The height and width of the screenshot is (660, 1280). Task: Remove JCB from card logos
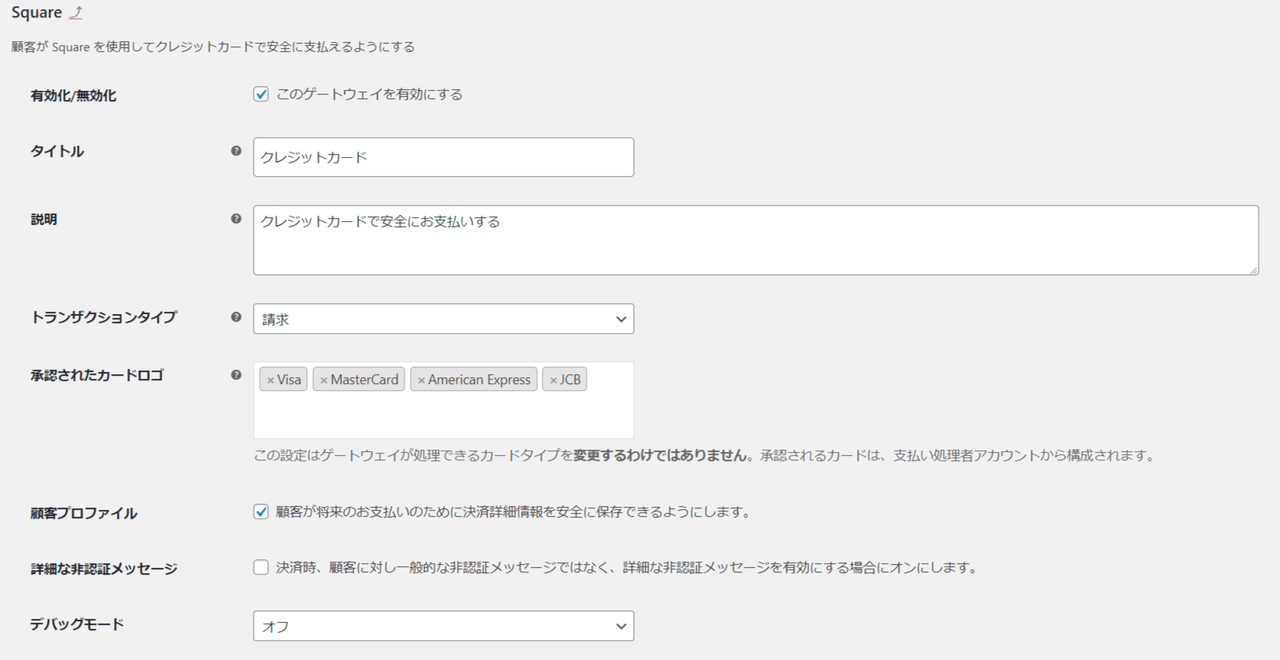point(553,380)
